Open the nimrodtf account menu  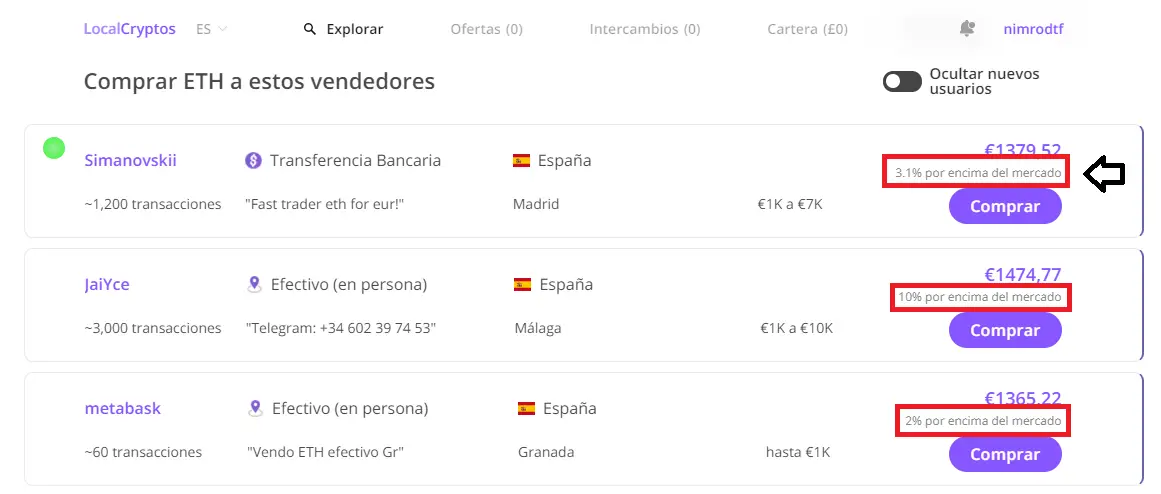[1033, 29]
